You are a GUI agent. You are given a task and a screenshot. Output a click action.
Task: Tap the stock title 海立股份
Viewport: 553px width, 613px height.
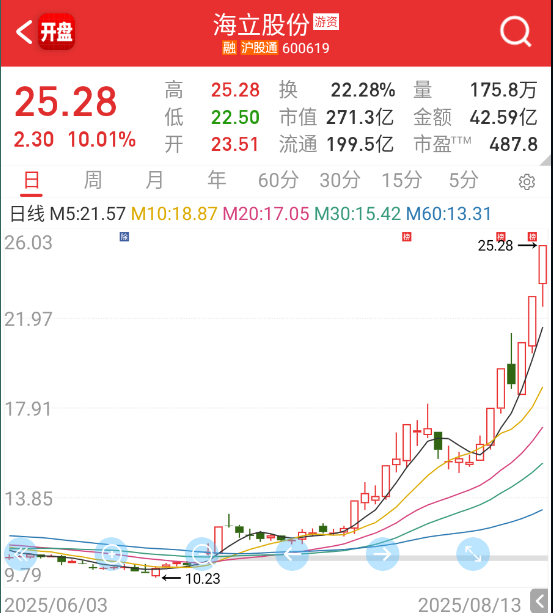(x=261, y=25)
